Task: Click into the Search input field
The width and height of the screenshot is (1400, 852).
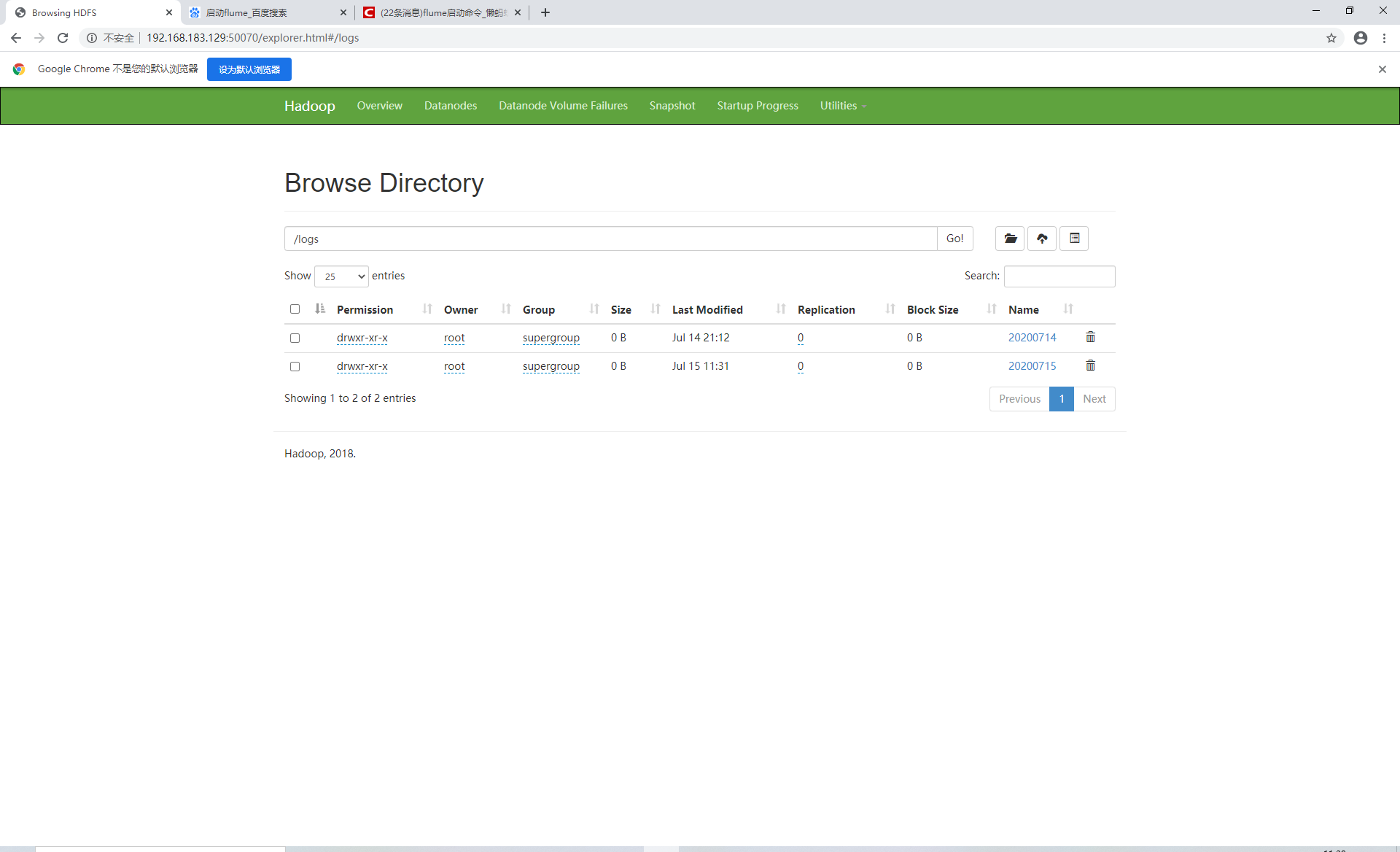Action: (x=1059, y=276)
